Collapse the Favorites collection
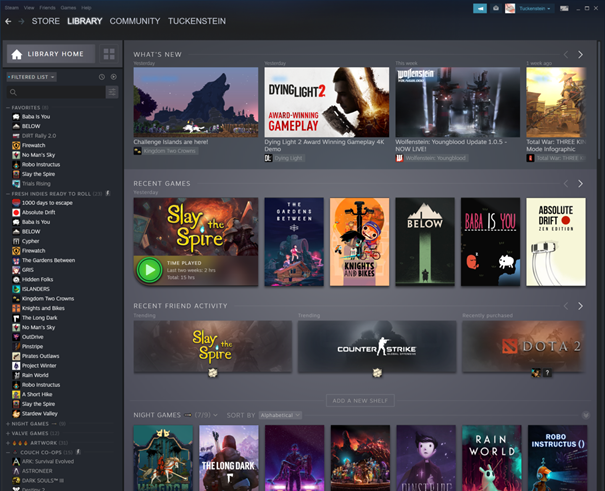Viewport: 605px width, 491px height. [8, 107]
